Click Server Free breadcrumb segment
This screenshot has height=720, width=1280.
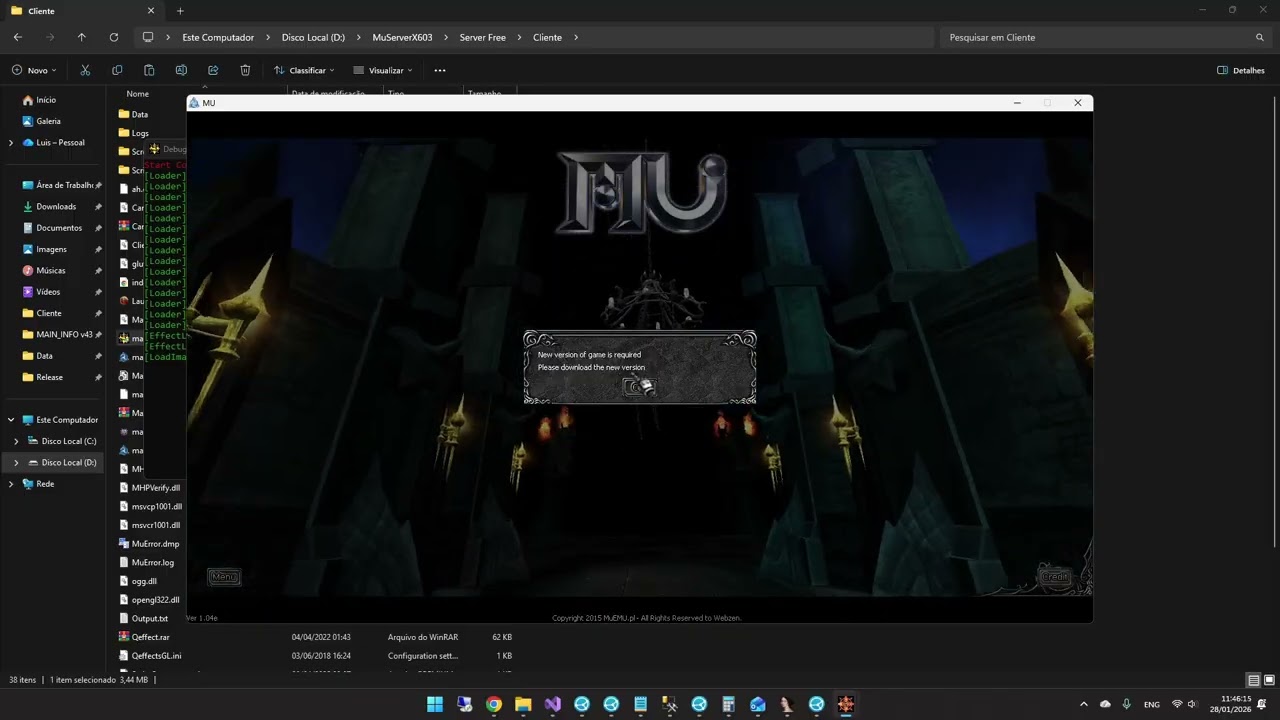(x=483, y=37)
